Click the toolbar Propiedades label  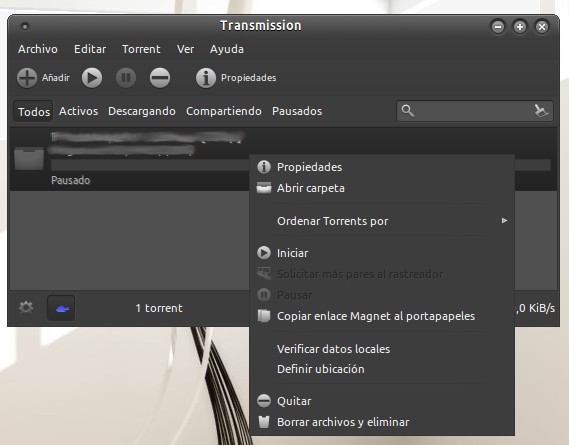249,78
